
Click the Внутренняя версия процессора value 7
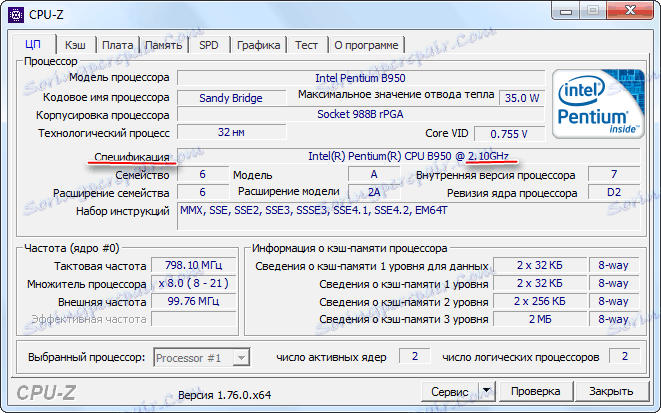[614, 174]
